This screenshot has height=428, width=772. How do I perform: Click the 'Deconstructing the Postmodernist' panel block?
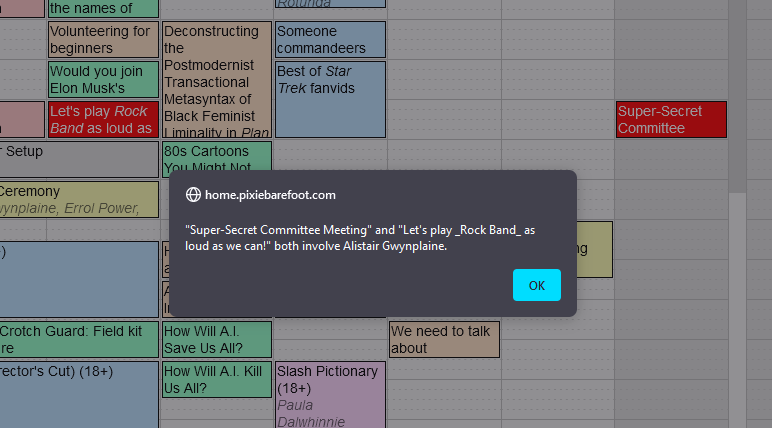[x=217, y=80]
